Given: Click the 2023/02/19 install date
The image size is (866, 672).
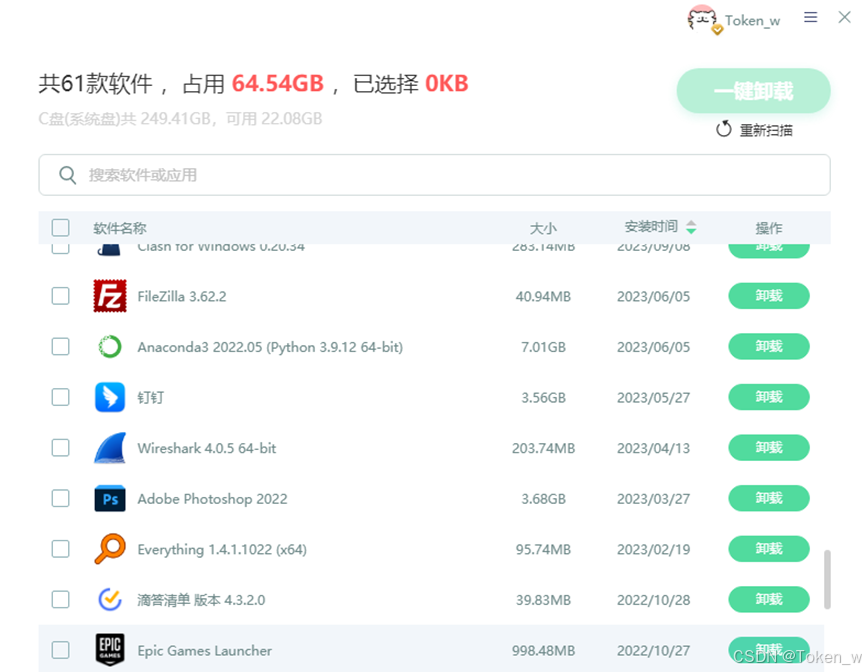Looking at the screenshot, I should click(x=653, y=549).
